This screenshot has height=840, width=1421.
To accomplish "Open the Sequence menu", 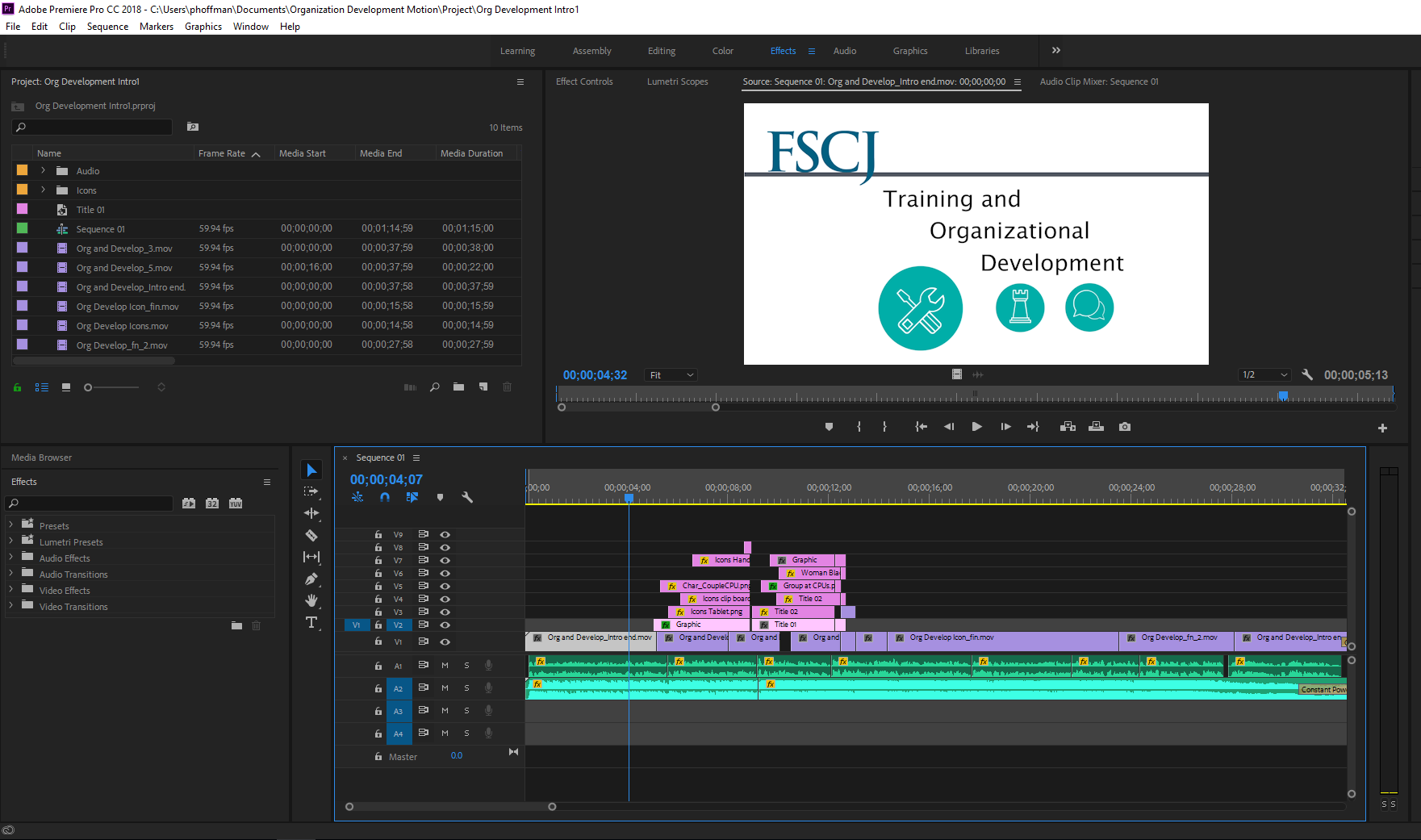I will click(107, 27).
